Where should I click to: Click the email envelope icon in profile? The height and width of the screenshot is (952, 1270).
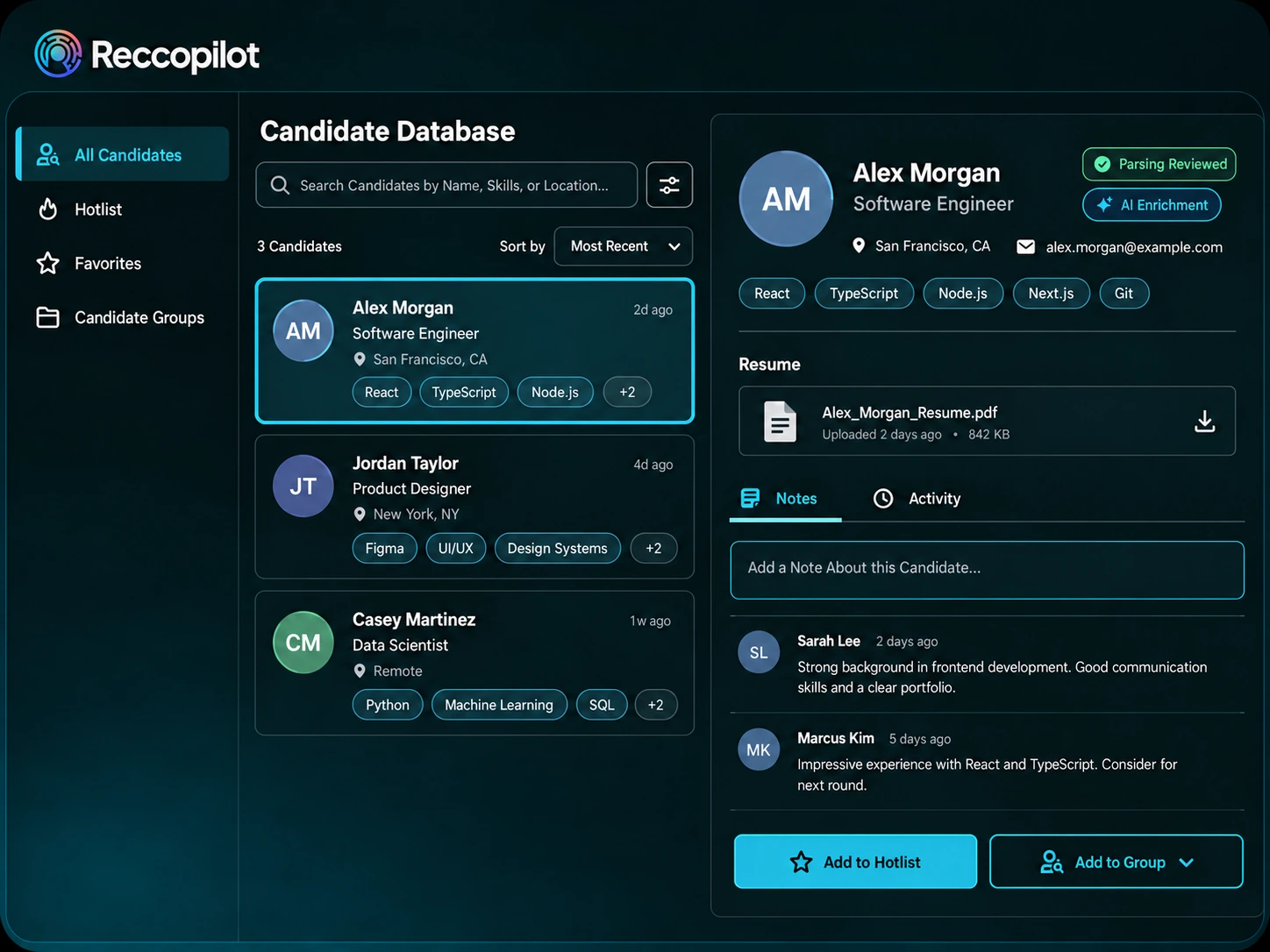tap(1025, 246)
